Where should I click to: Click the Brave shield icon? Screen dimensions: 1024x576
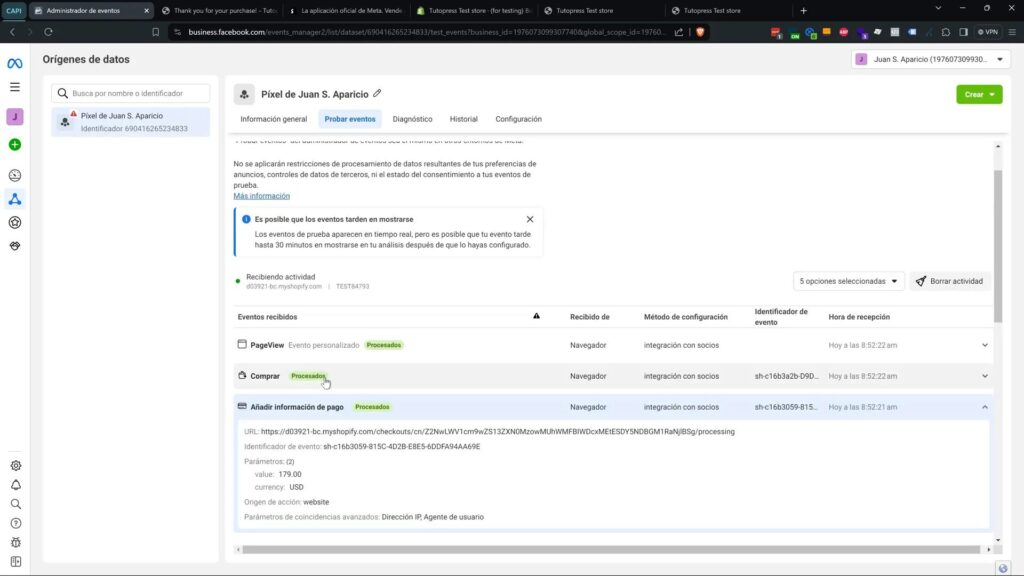[700, 31]
